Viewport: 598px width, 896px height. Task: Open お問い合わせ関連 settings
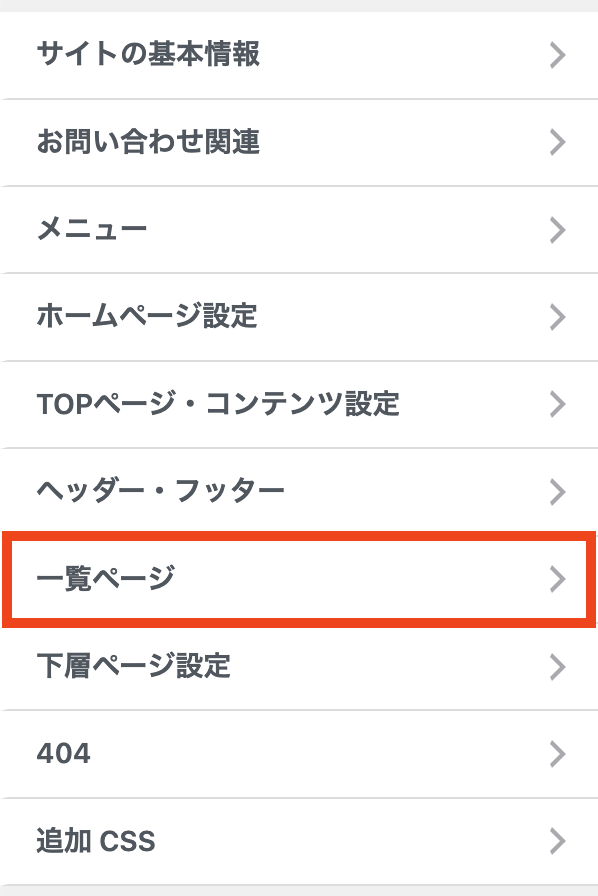click(299, 142)
